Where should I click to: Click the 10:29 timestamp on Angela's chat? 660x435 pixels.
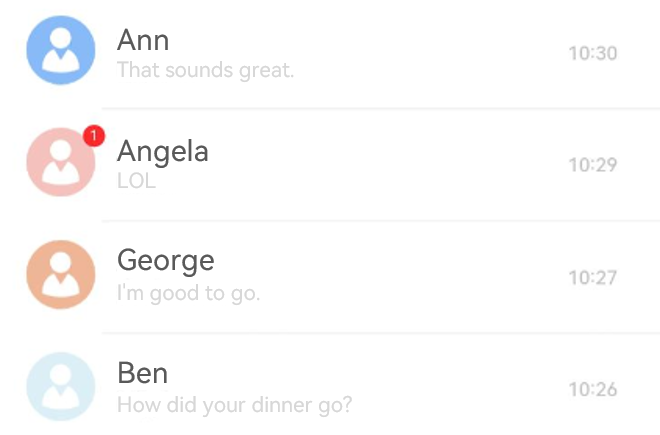coord(593,165)
